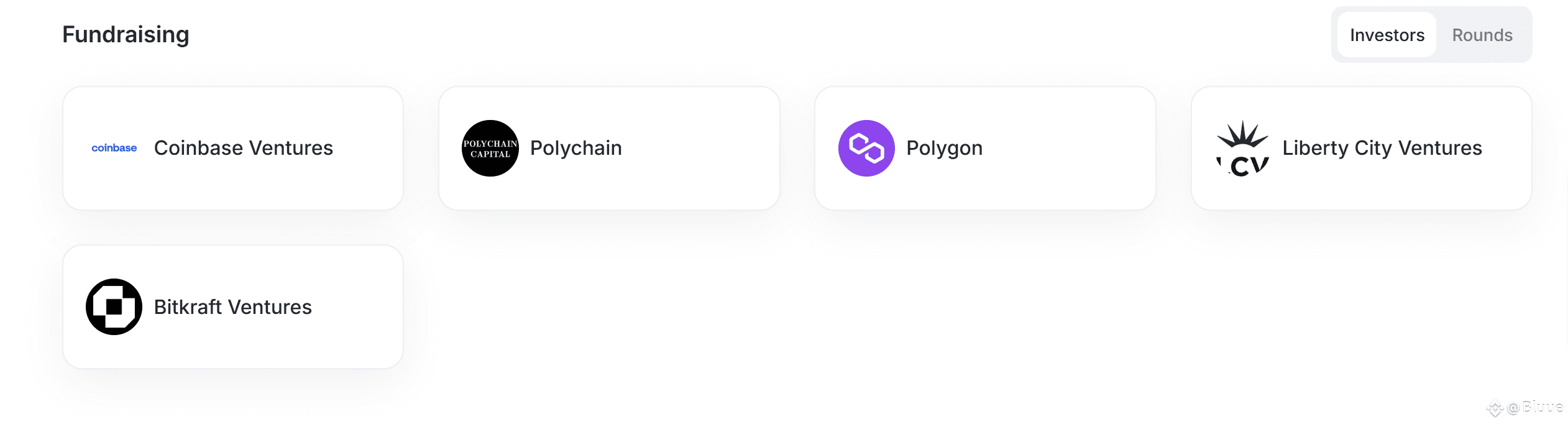
Task: Open the Coinbase Ventures investor name
Action: coord(244,148)
